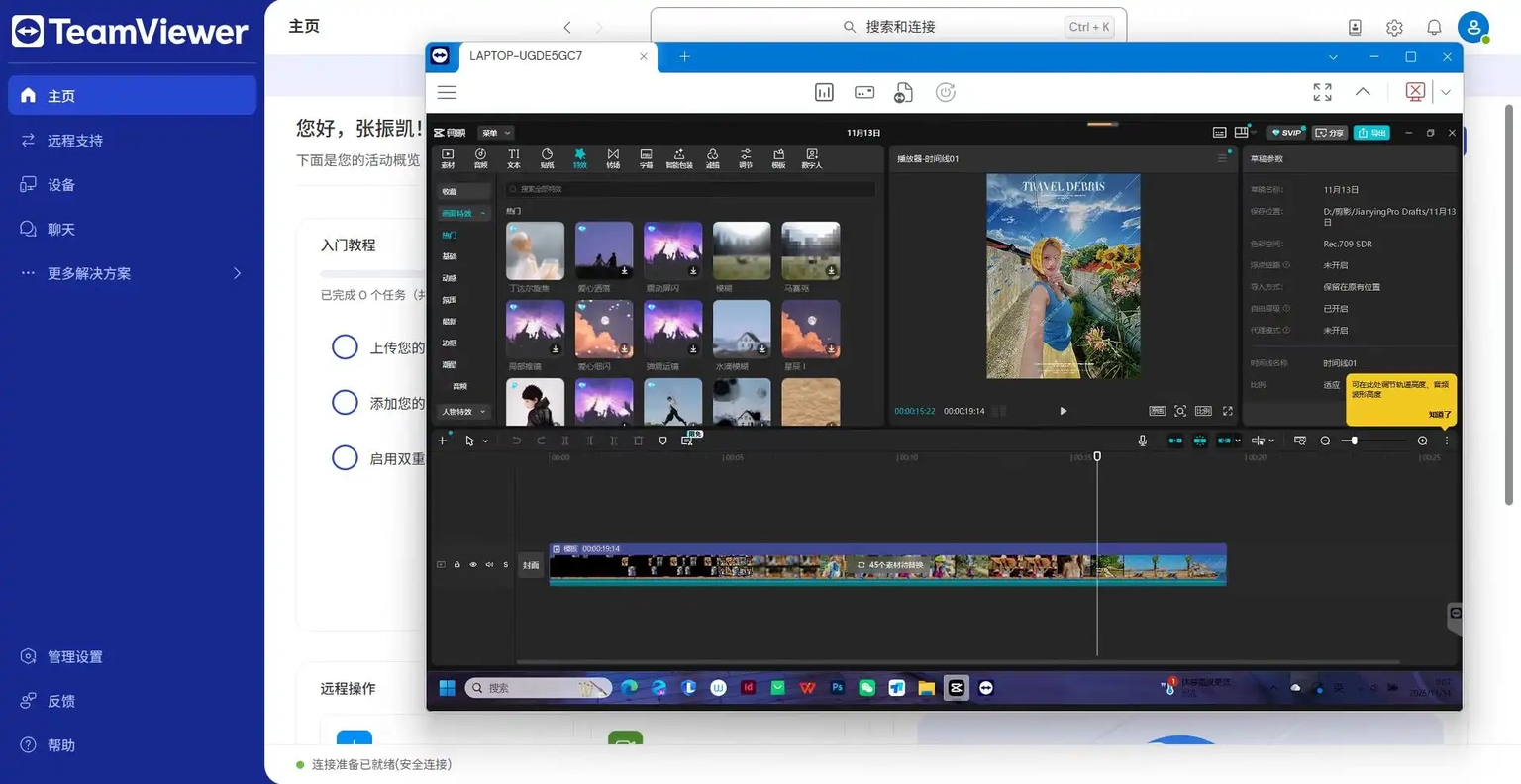Expand the 菜单 dropdown menu
Screen dimensions: 1521x784
[x=496, y=133]
